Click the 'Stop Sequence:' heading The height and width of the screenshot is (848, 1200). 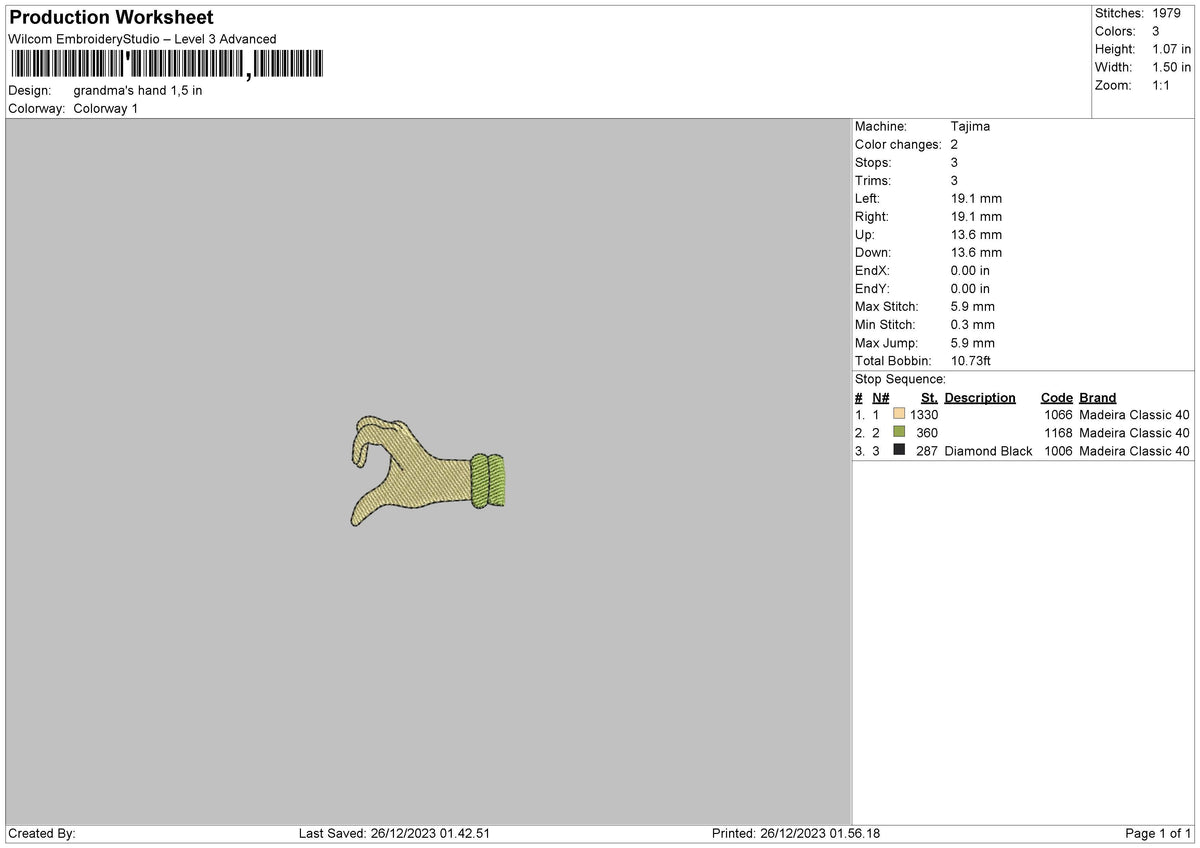click(900, 379)
